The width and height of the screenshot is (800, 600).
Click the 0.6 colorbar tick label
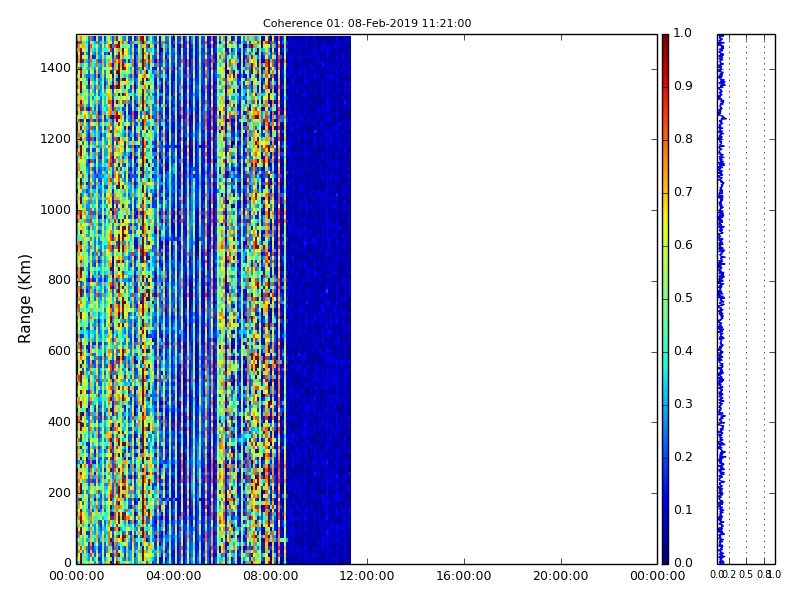[x=683, y=245]
